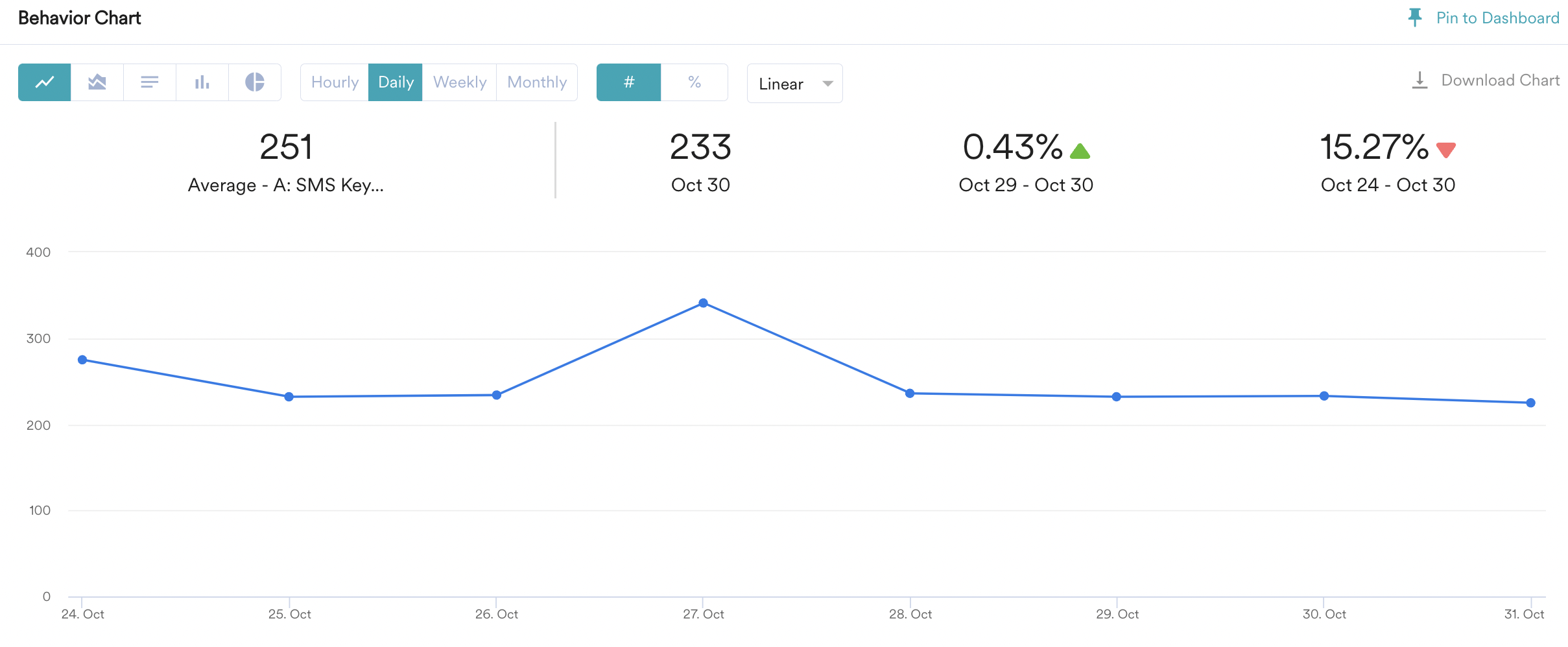Change granularity to Monthly
The width and height of the screenshot is (1568, 647).
click(537, 82)
